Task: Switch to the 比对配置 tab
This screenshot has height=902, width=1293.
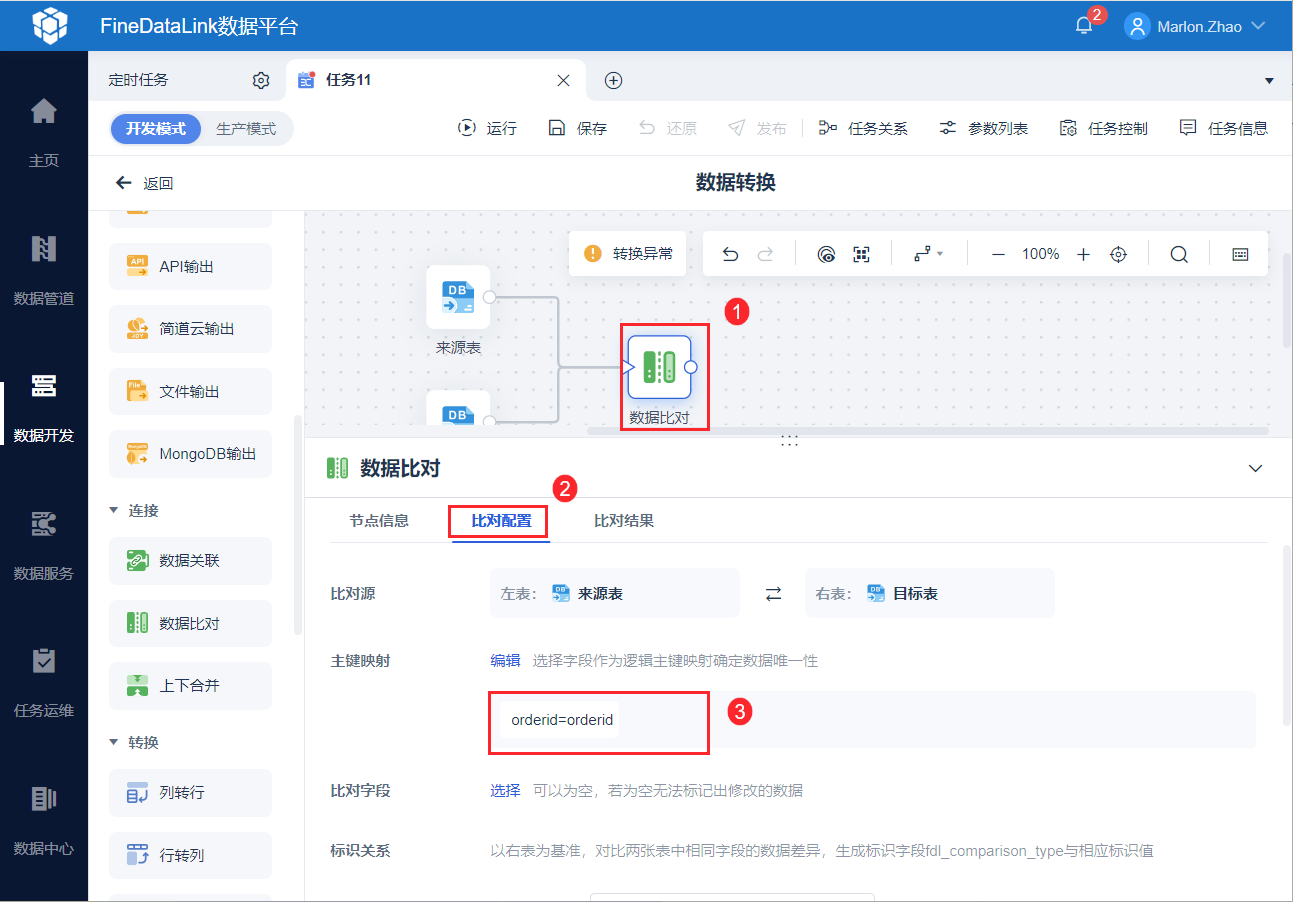Action: 501,521
